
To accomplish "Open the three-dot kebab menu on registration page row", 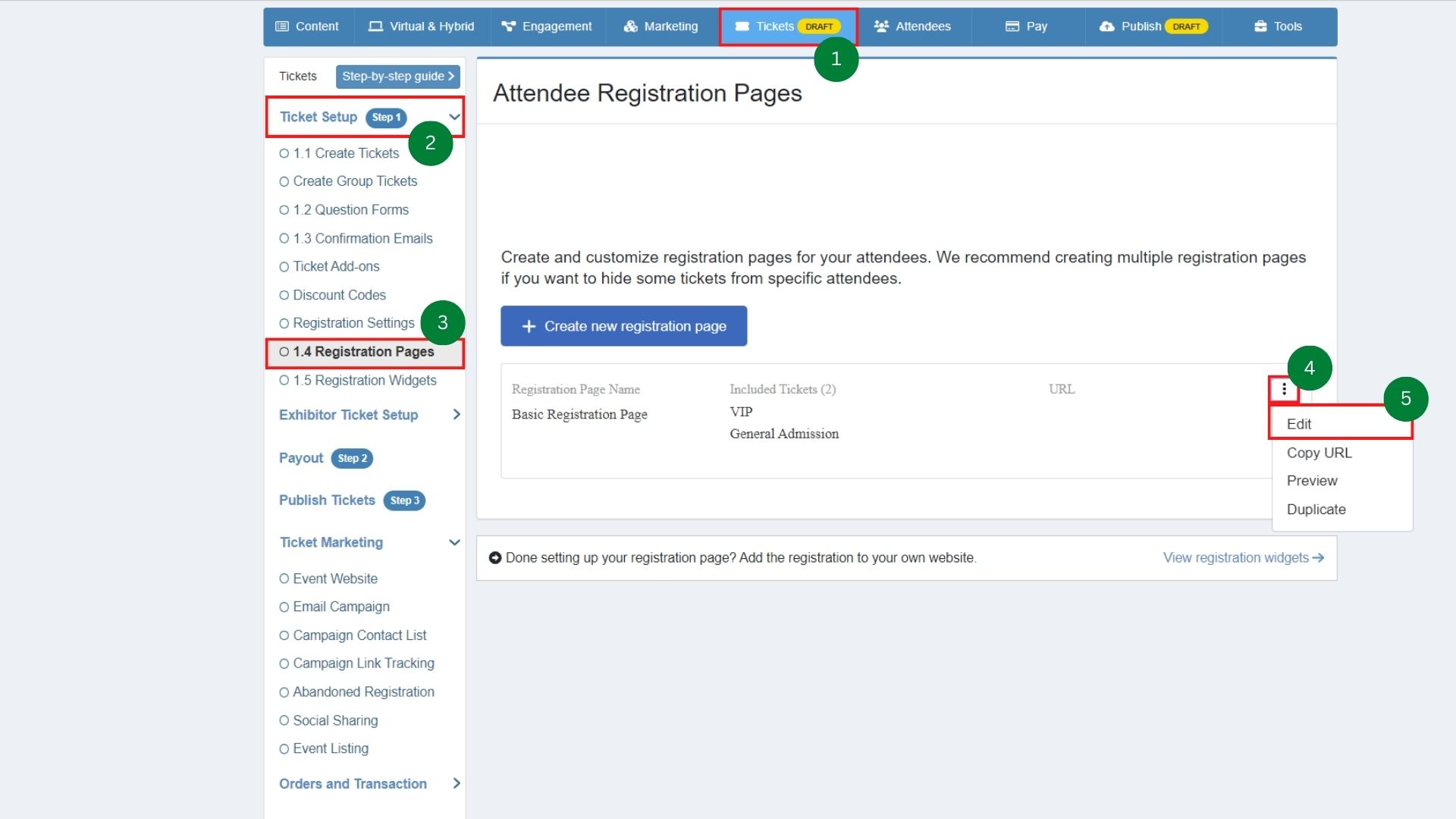I will [x=1284, y=388].
